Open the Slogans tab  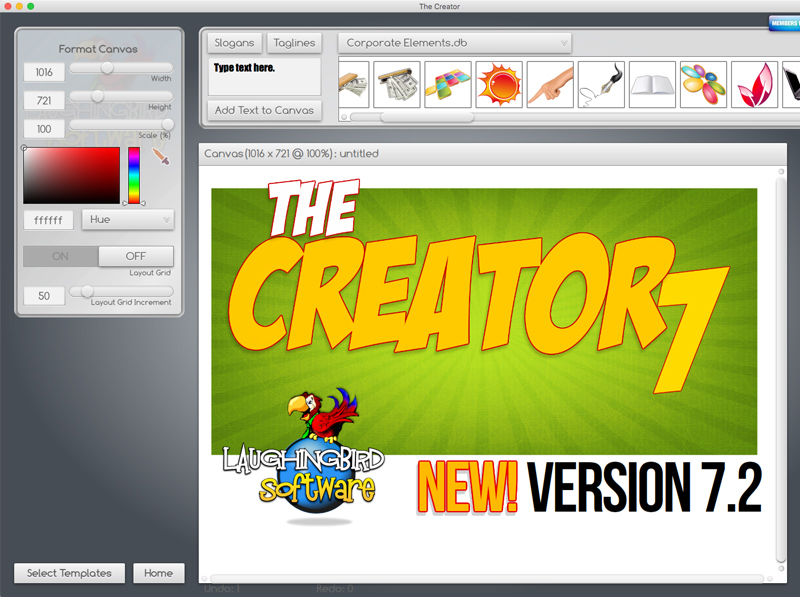pyautogui.click(x=234, y=43)
